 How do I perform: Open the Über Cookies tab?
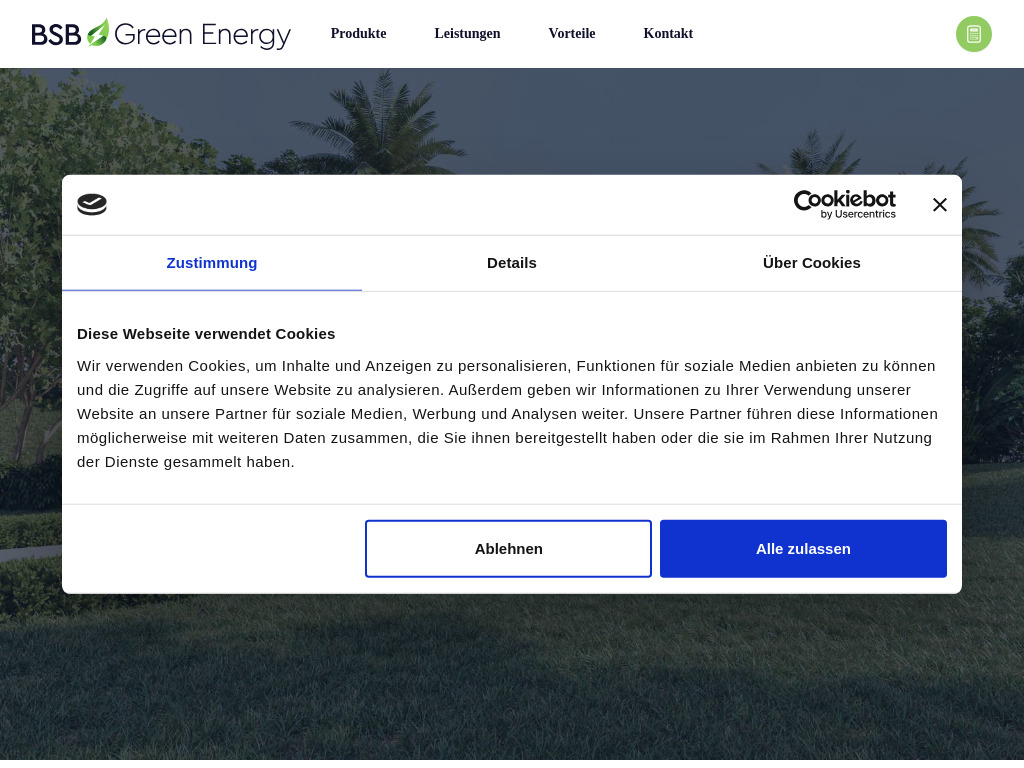tap(811, 263)
